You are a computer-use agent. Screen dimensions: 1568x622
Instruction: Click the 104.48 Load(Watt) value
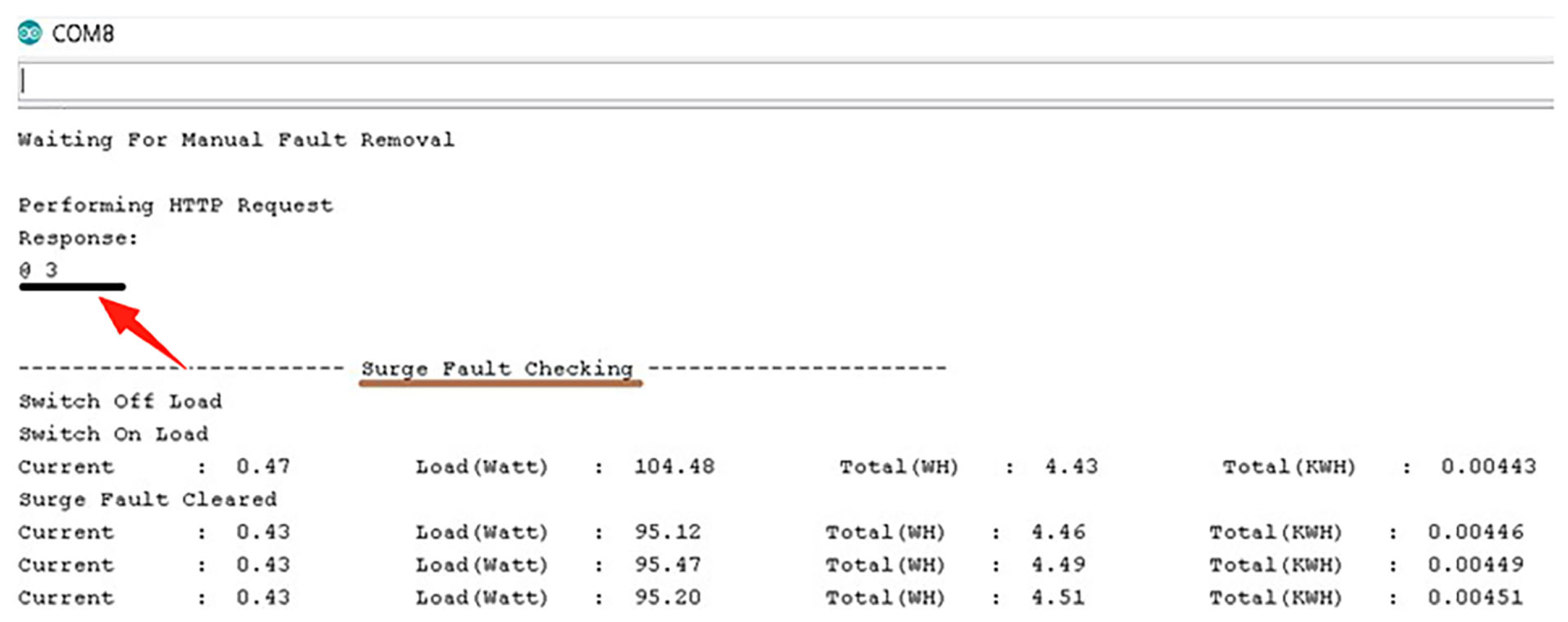(x=674, y=467)
